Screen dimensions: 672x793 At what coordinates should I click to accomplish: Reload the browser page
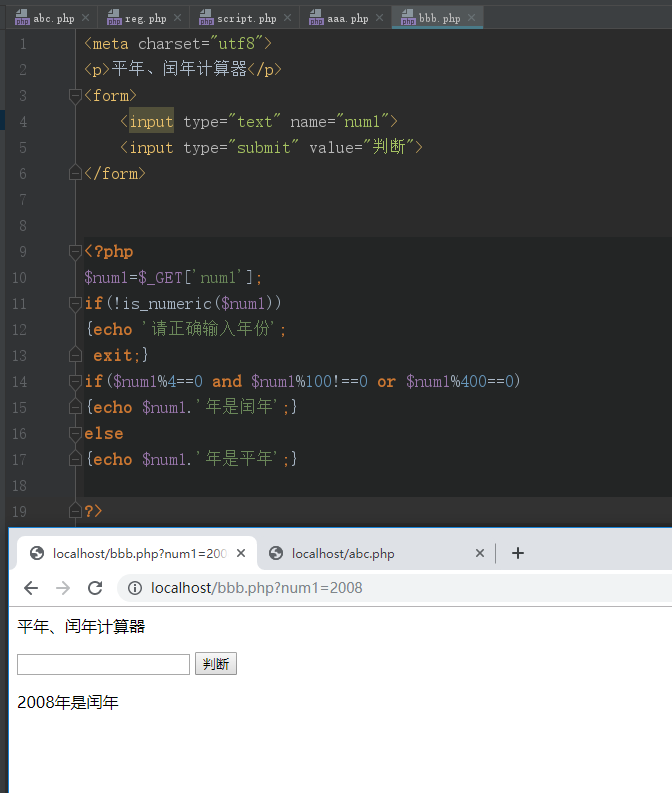pos(95,588)
